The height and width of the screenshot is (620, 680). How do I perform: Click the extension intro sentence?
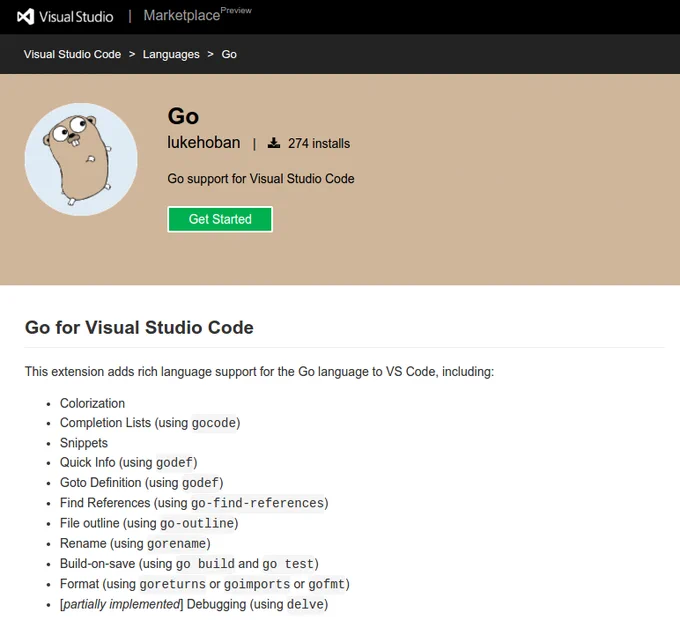(x=259, y=372)
